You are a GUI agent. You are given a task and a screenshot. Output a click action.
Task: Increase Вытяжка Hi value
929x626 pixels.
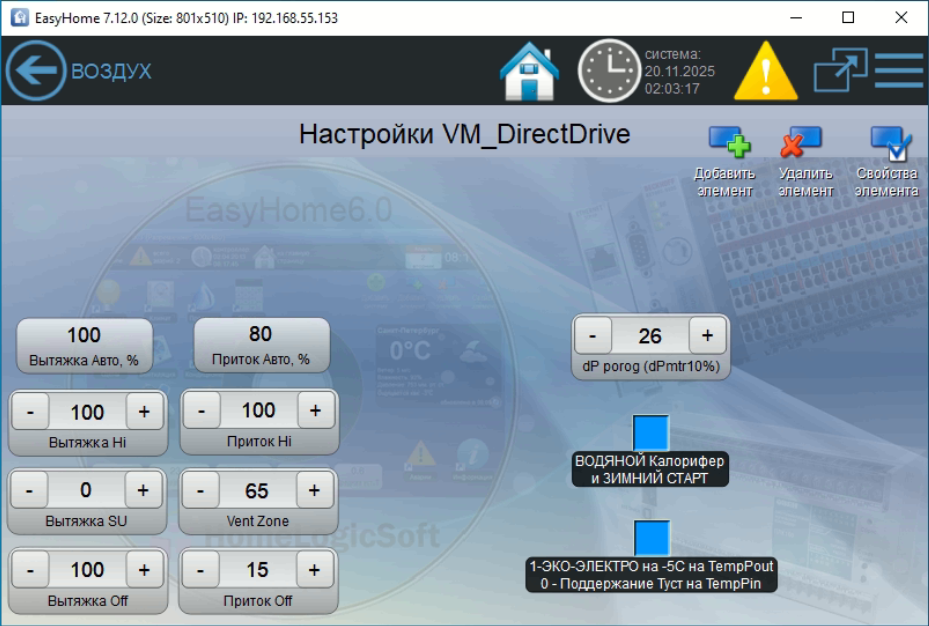[143, 411]
